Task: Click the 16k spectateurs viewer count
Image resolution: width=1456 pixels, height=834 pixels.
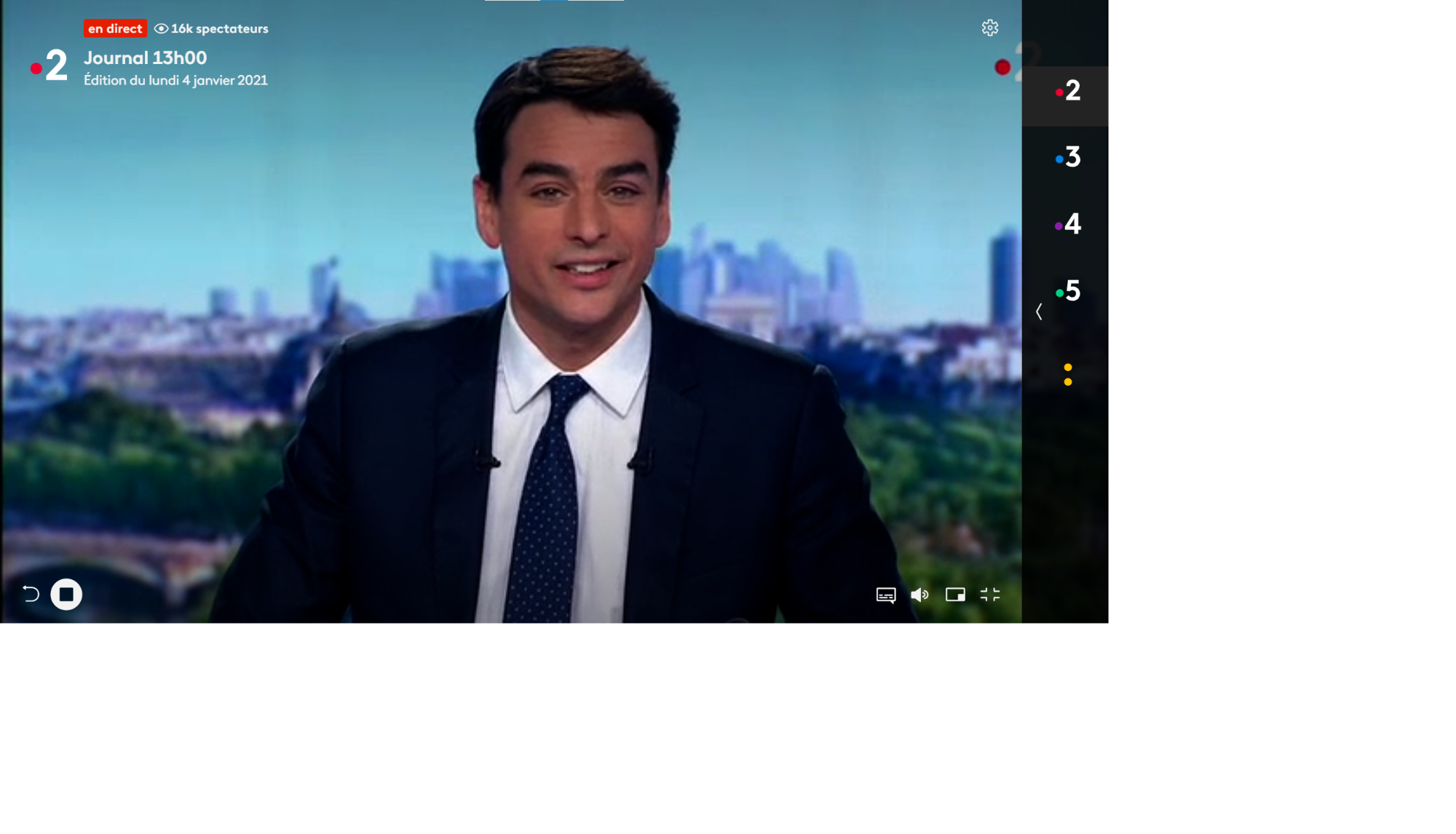Action: point(212,28)
